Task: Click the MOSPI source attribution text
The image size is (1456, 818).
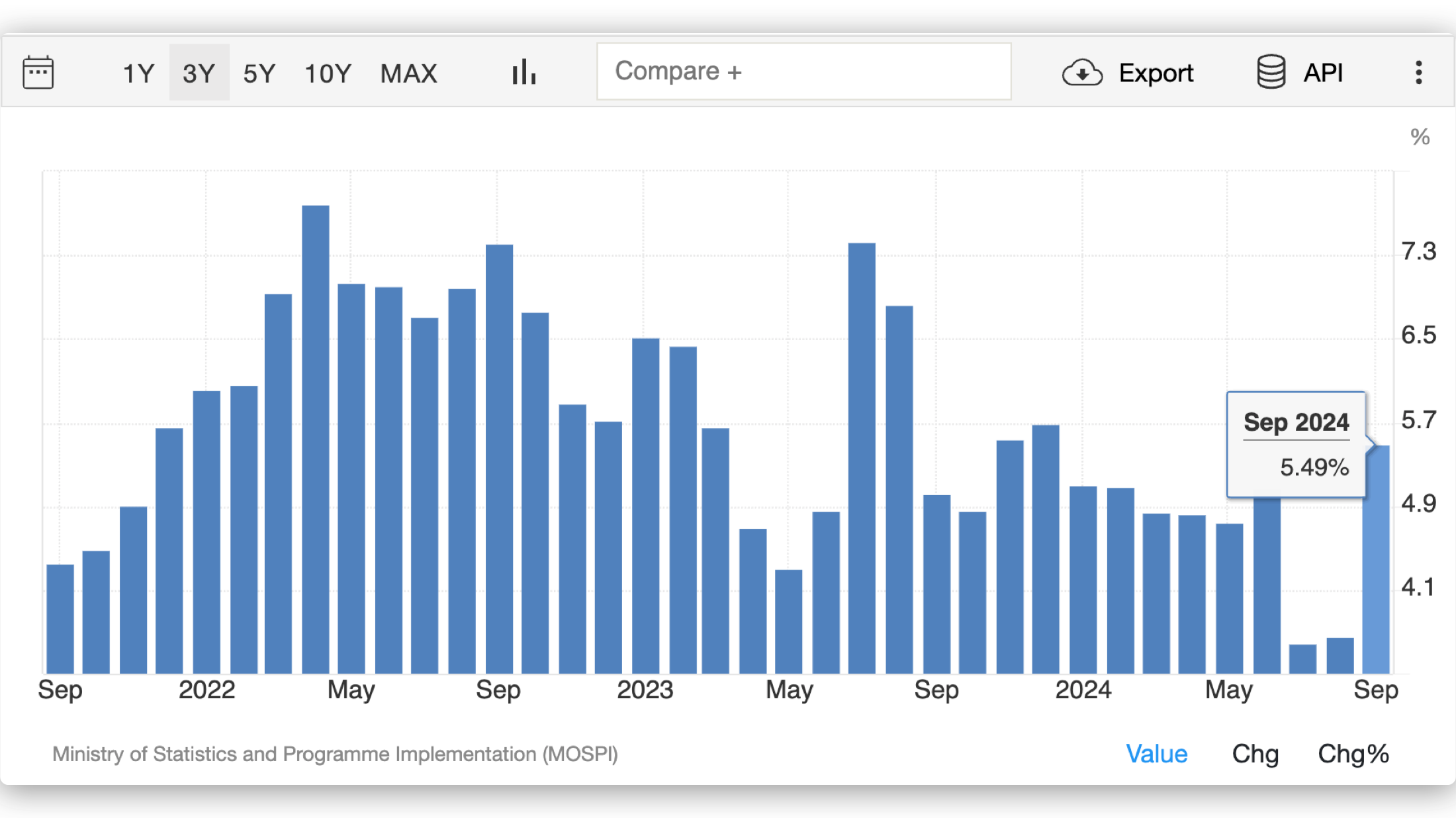Action: [x=335, y=754]
